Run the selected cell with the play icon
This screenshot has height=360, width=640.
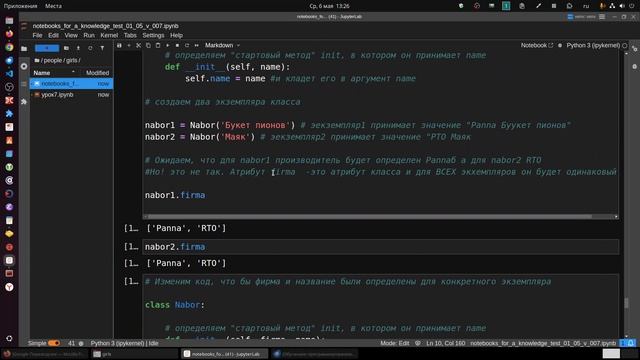point(168,45)
